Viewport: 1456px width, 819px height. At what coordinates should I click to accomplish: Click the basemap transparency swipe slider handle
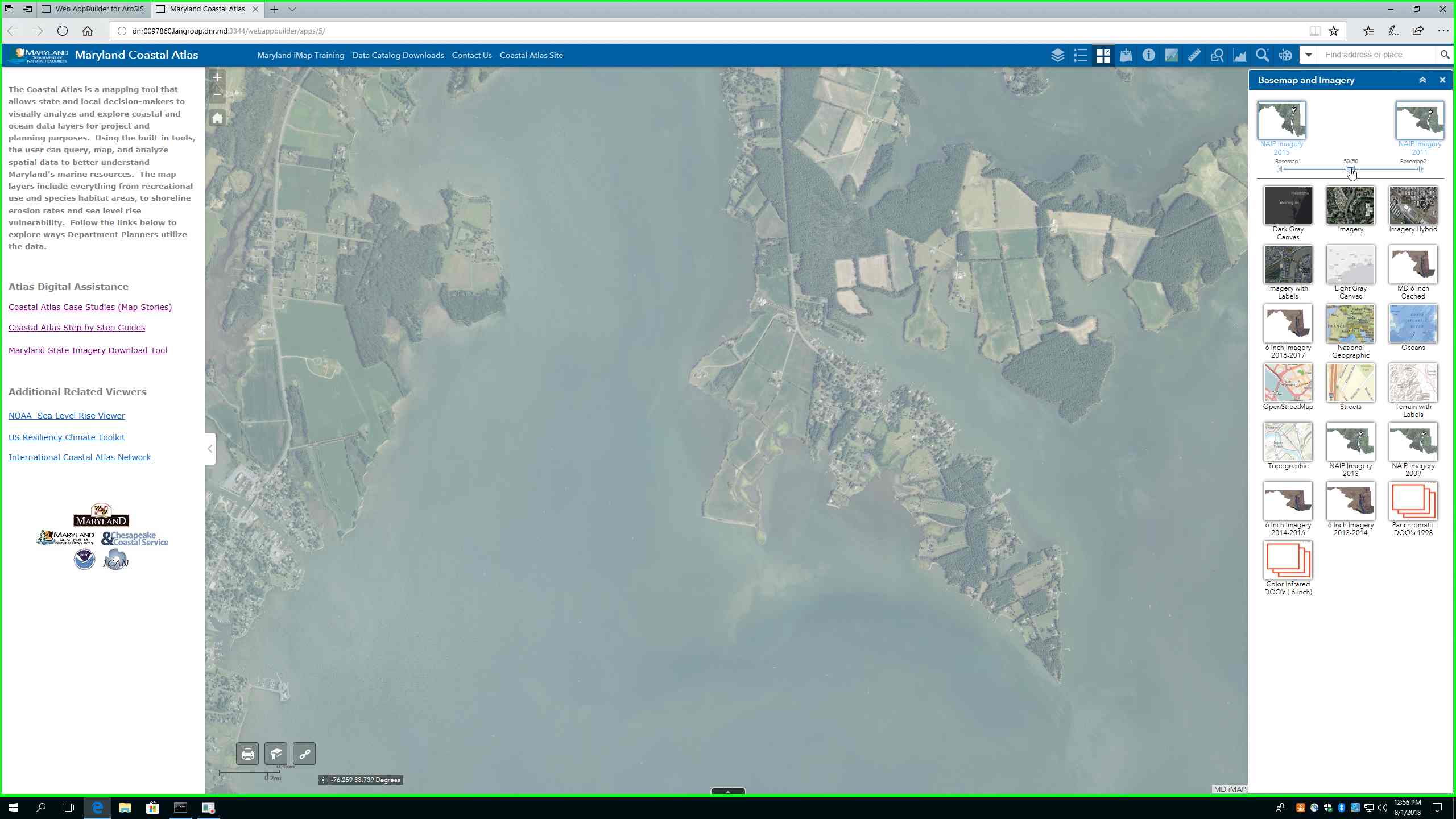1350,169
